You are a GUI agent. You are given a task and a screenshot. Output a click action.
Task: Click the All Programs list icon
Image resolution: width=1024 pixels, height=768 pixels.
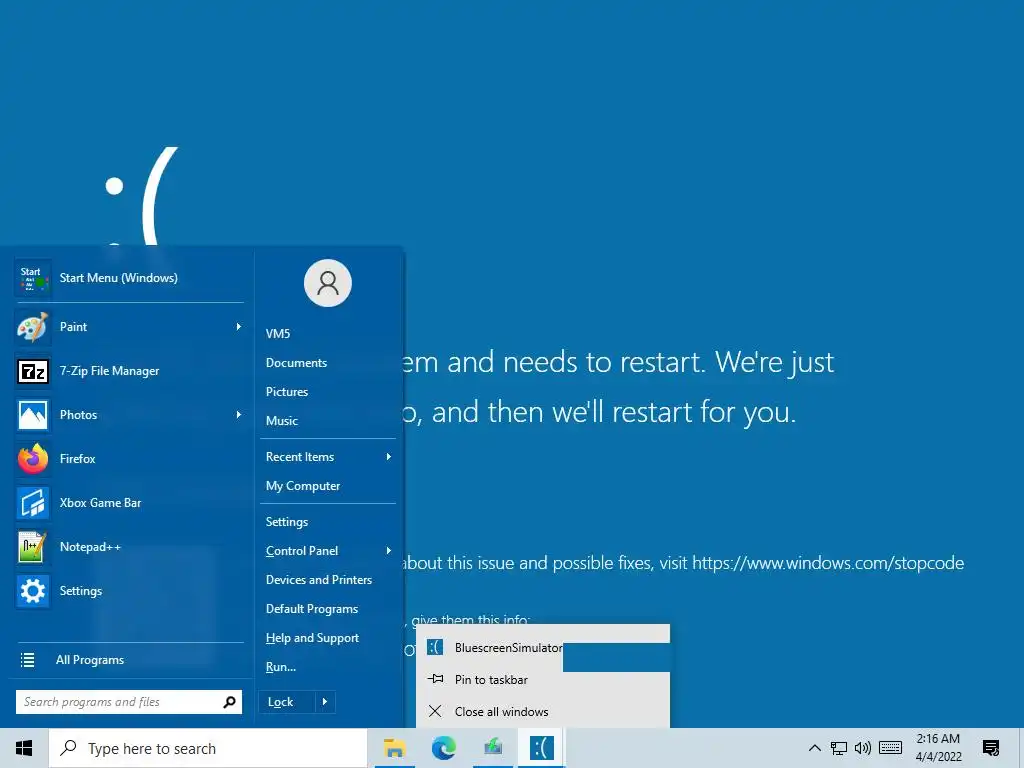pyautogui.click(x=27, y=660)
